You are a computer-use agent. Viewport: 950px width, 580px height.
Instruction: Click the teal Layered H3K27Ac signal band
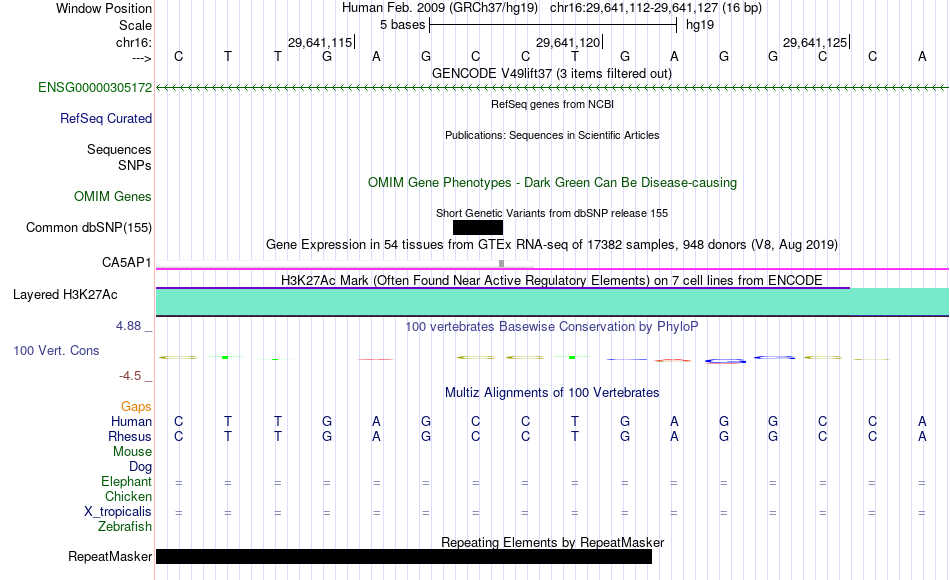pyautogui.click(x=552, y=302)
